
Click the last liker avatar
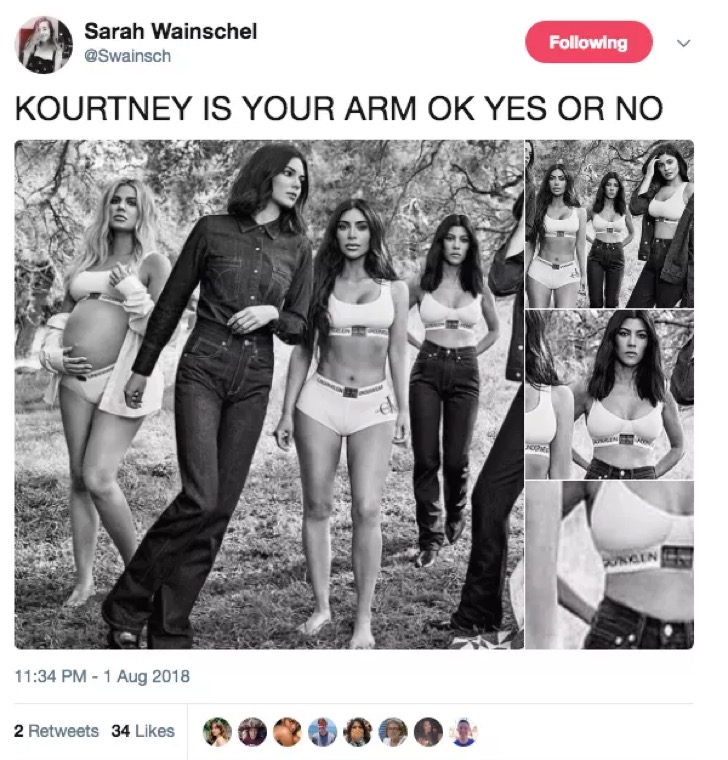(x=464, y=731)
